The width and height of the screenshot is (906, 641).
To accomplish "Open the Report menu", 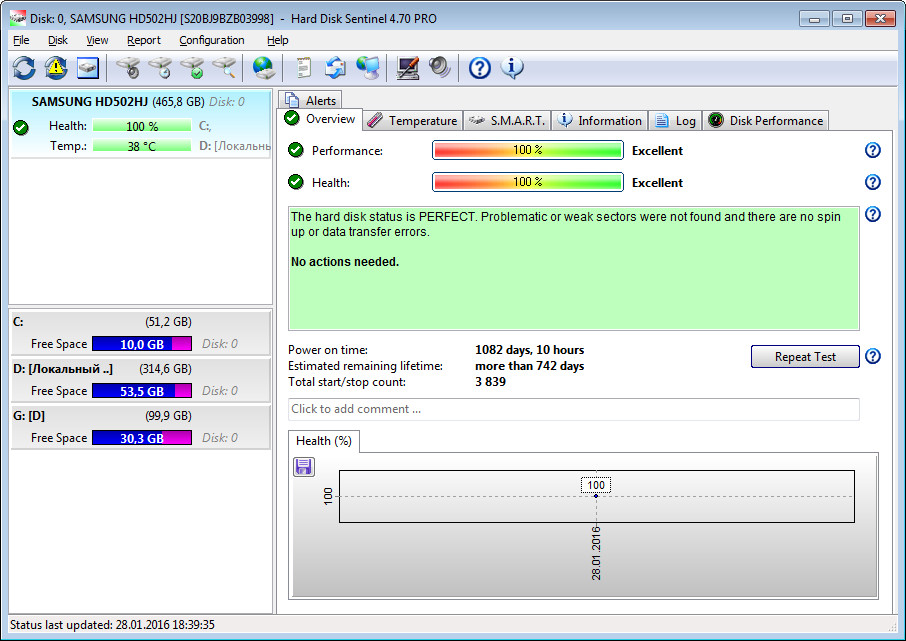I will click(144, 40).
